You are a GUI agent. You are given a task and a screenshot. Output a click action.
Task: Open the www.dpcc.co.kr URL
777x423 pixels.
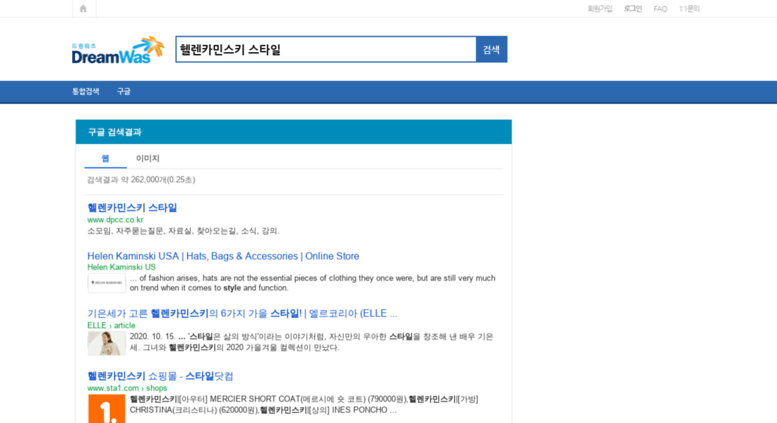[x=115, y=220]
